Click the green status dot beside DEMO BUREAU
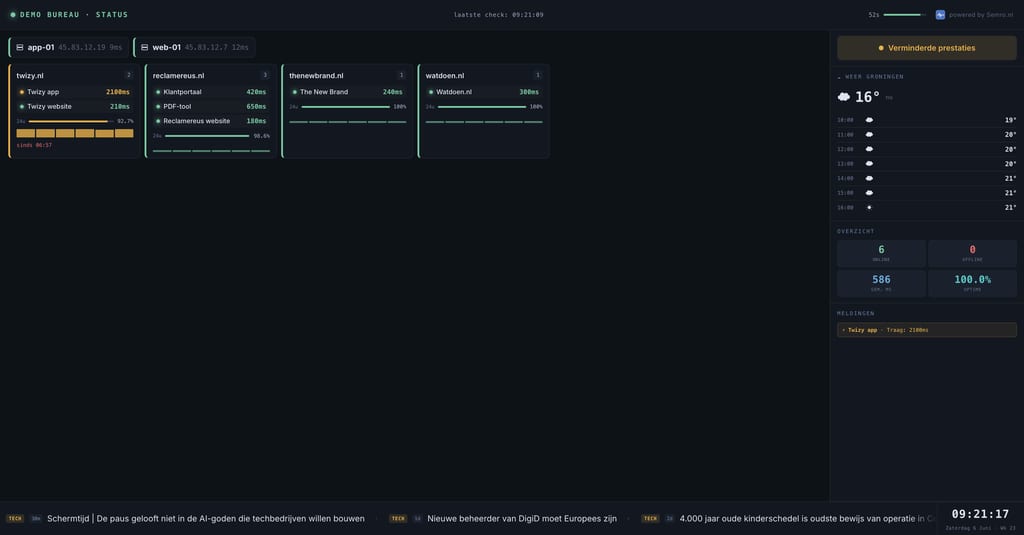 point(12,14)
